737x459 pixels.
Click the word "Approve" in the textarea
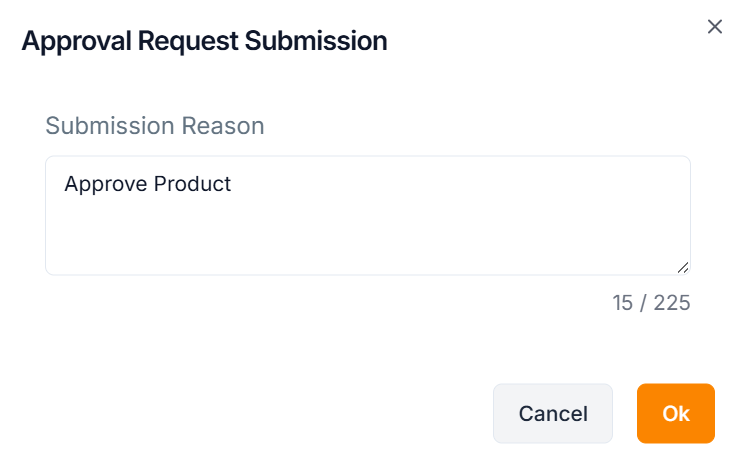click(x=105, y=184)
